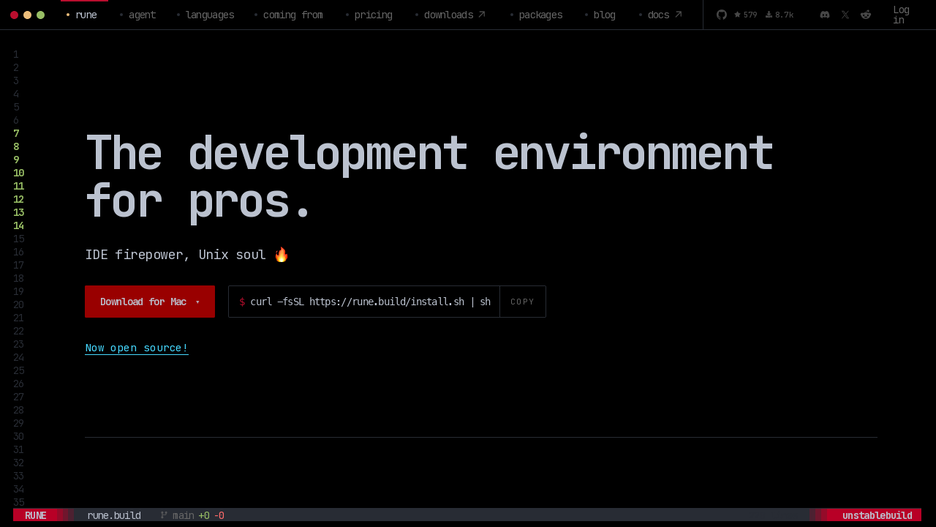Open the Now open source! link
The height and width of the screenshot is (527, 936).
[x=137, y=348]
